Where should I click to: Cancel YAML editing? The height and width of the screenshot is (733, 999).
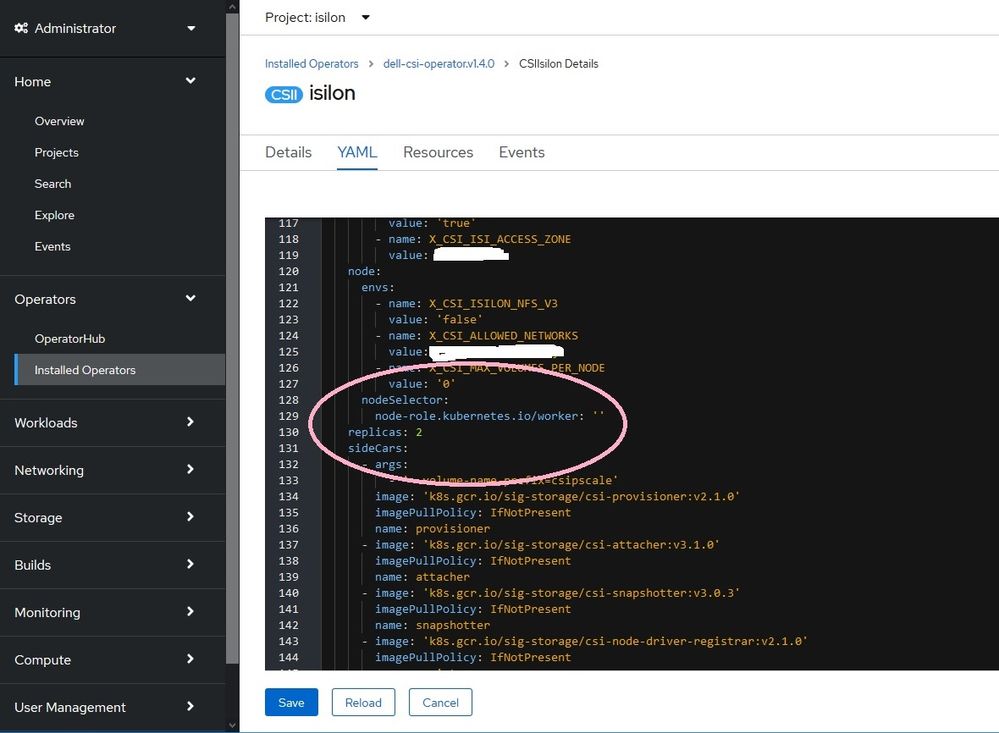click(x=440, y=702)
